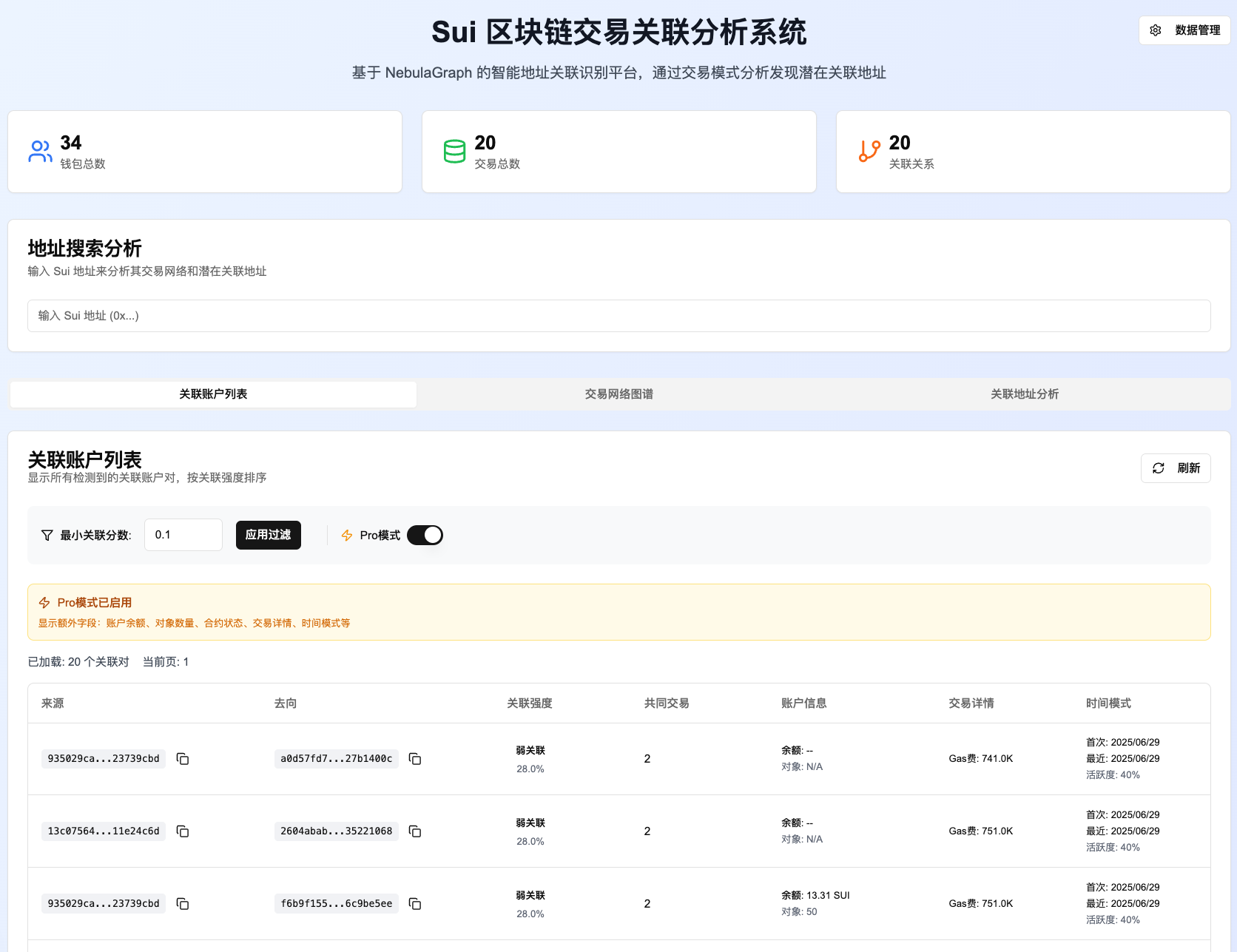Click the 交易详情 column header
Image resolution: width=1237 pixels, height=952 pixels.
(x=971, y=703)
